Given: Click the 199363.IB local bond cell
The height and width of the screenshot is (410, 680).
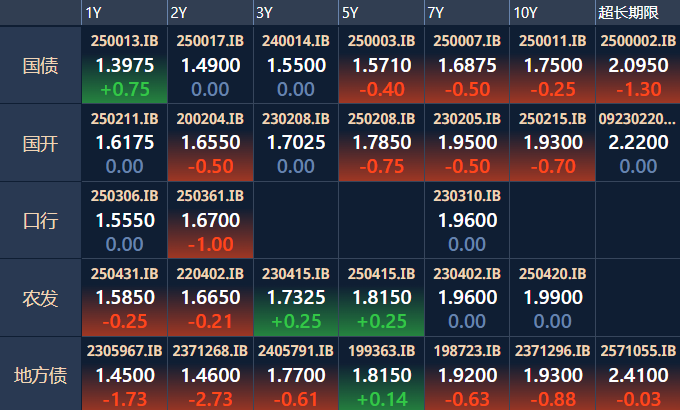Looking at the screenshot, I should pyautogui.click(x=381, y=374).
